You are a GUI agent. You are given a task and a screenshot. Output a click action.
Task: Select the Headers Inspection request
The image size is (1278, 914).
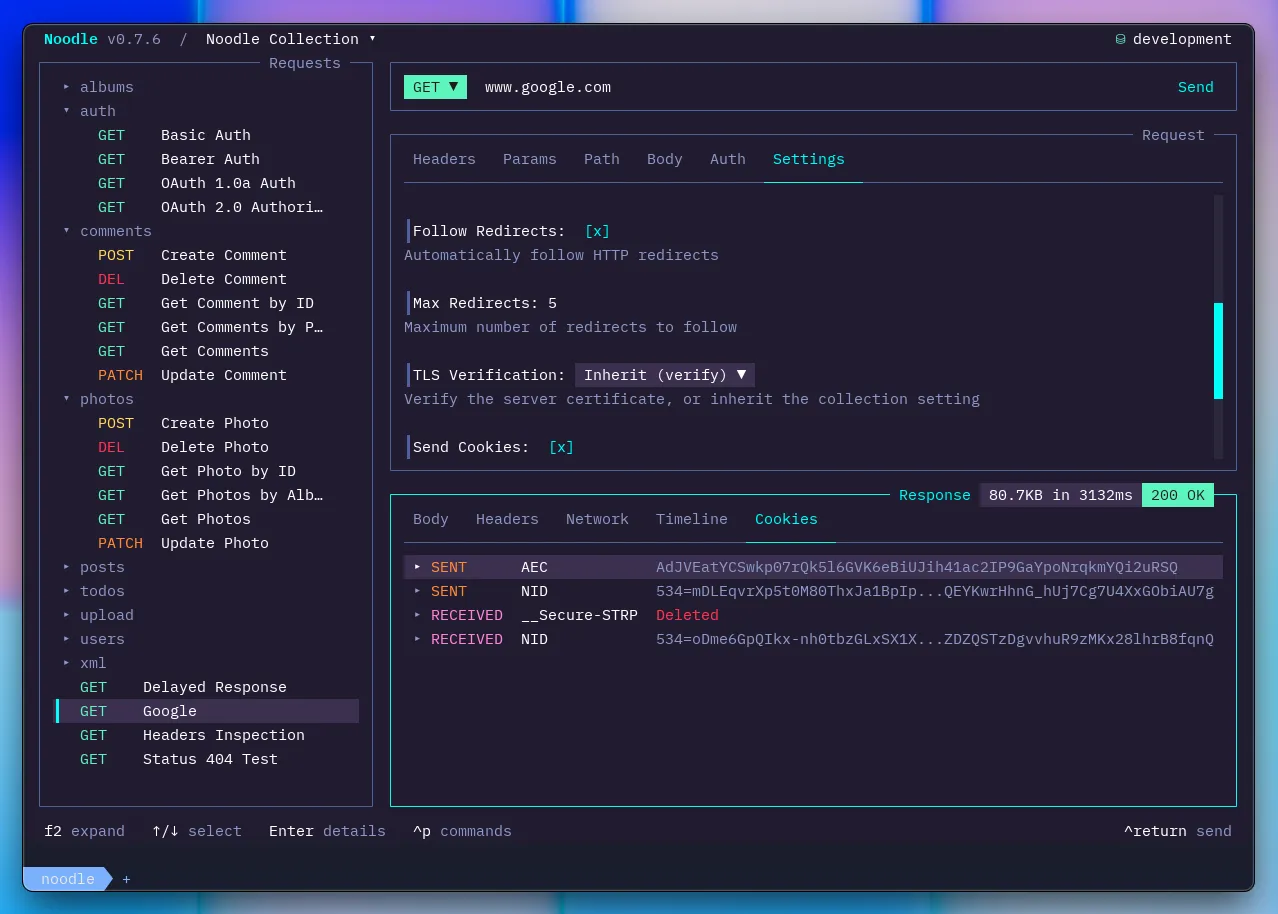click(x=206, y=735)
